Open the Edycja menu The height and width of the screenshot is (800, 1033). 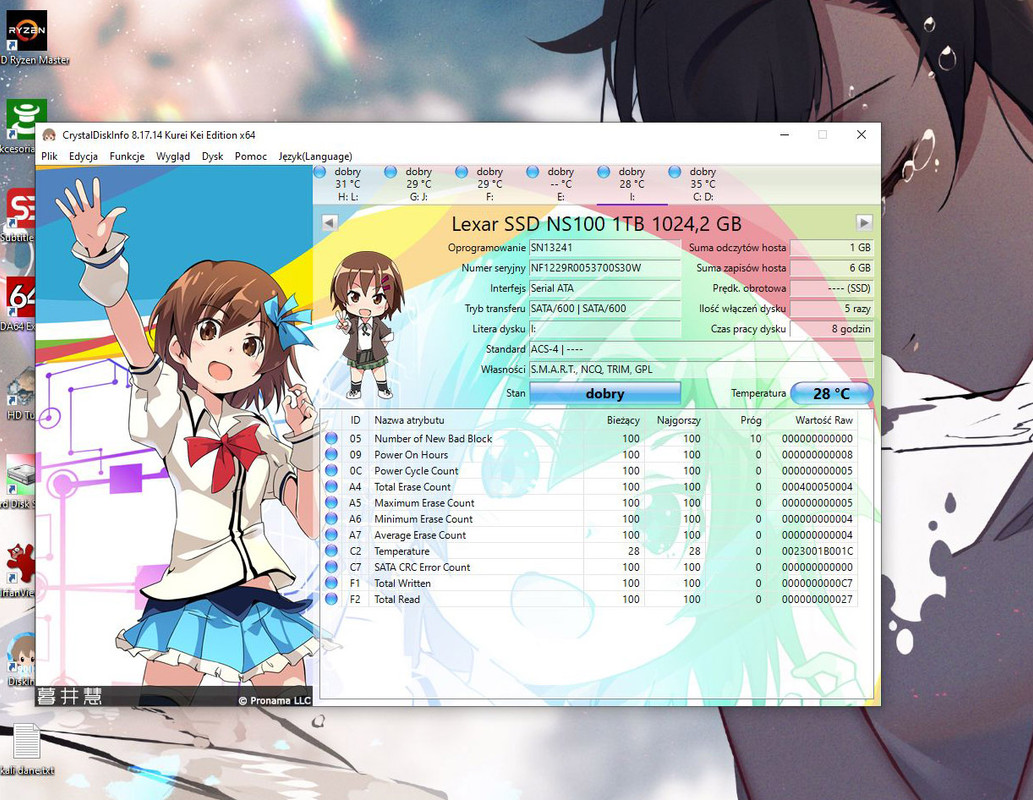pos(83,156)
